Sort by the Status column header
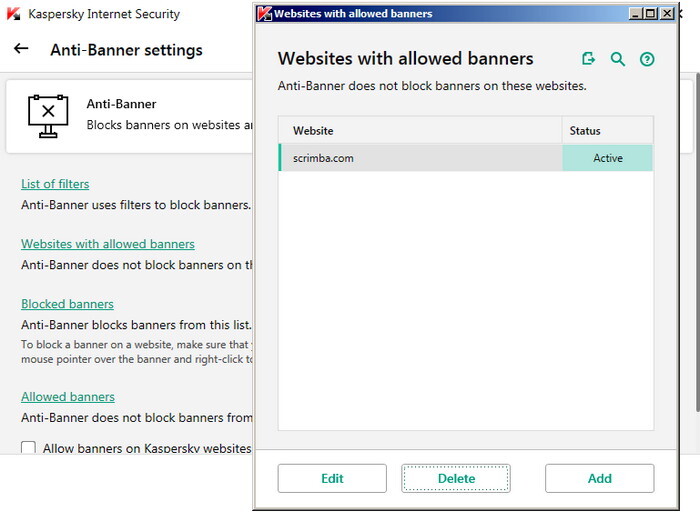Image resolution: width=700 pixels, height=512 pixels. [x=608, y=130]
